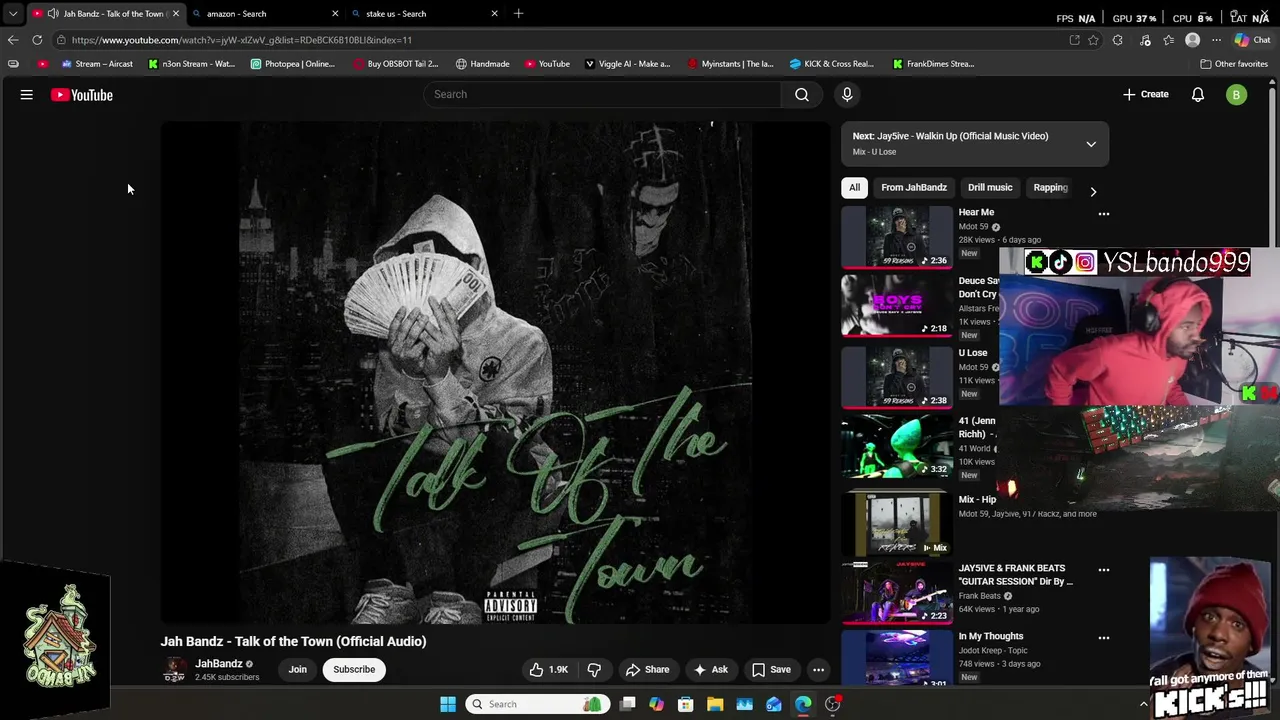
Task: Open the Other favorites folder
Action: [1234, 64]
